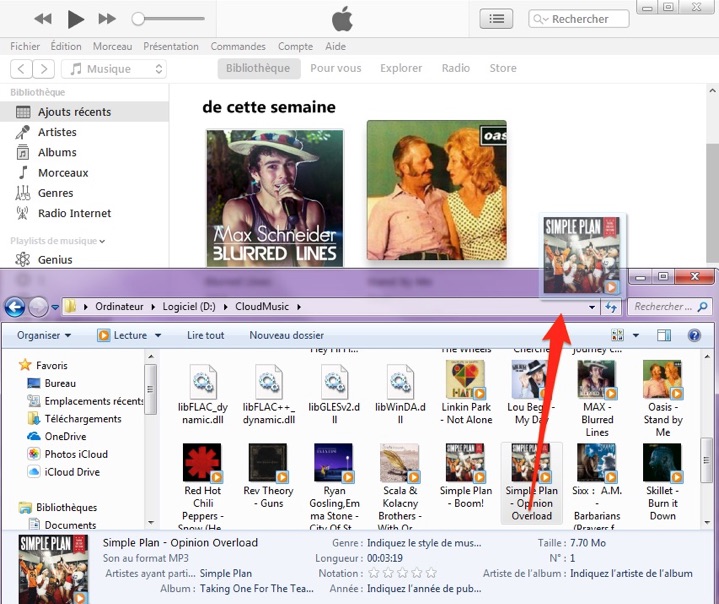The image size is (719, 604).
Task: Open the Commandes menu in iTunes
Action: coord(238,46)
